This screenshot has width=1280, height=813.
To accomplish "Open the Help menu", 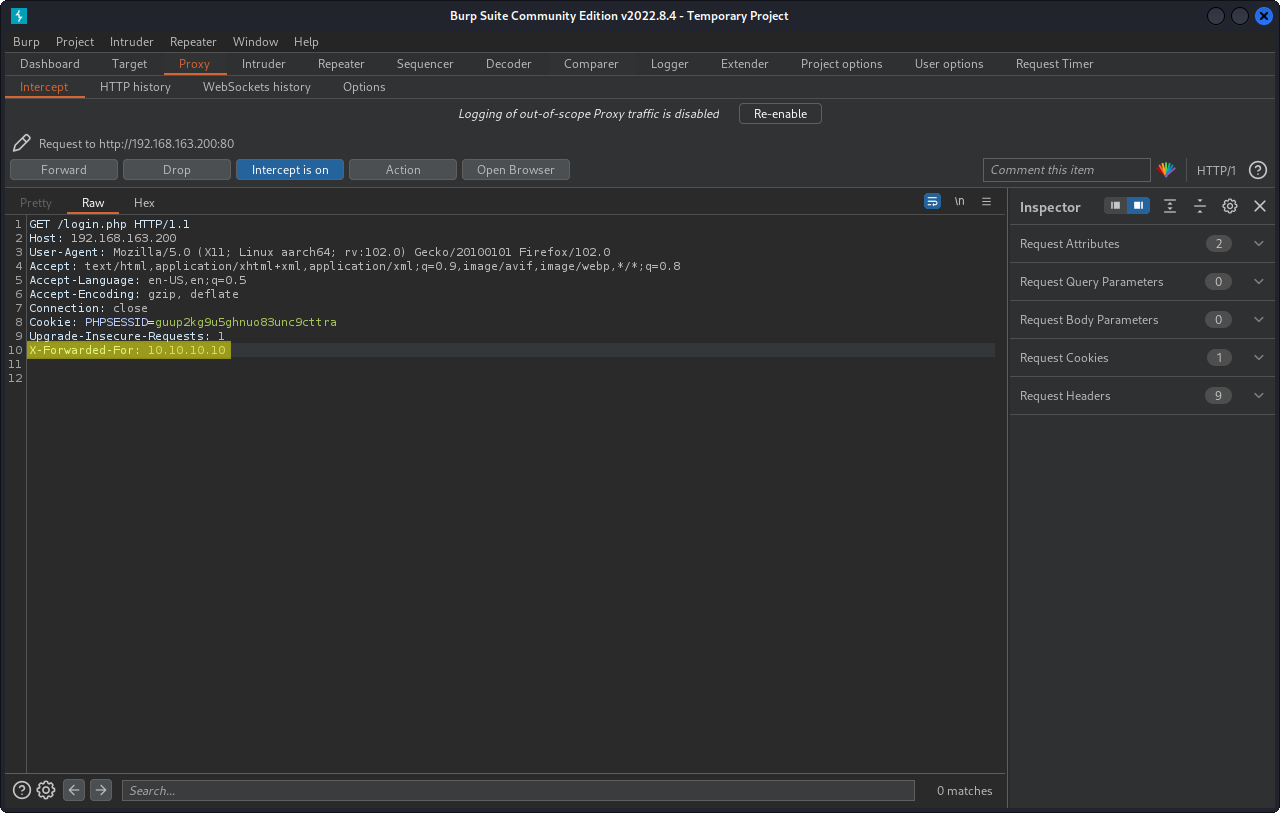I will point(306,42).
